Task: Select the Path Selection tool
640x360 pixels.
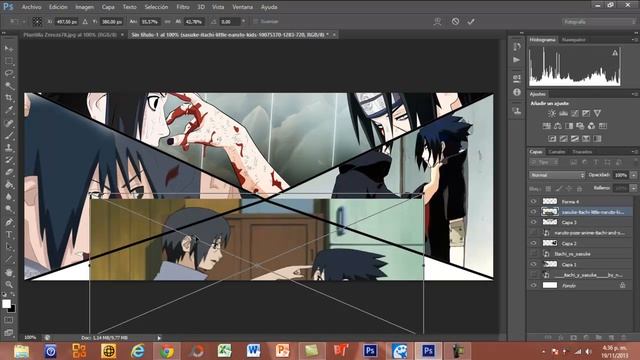Action: (9, 247)
